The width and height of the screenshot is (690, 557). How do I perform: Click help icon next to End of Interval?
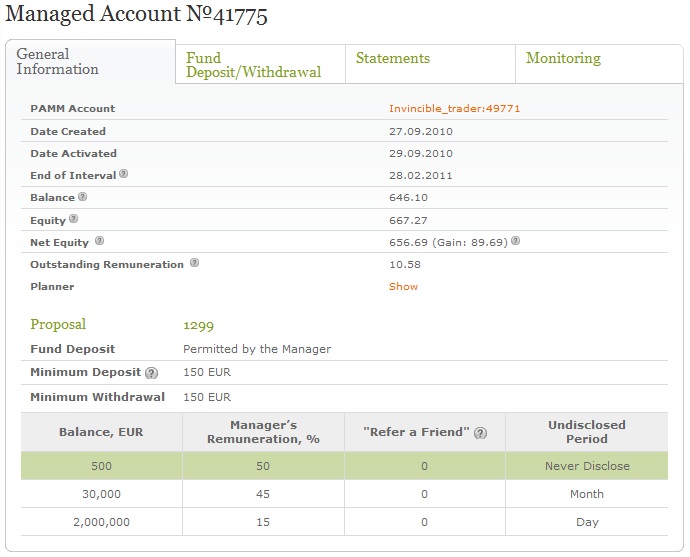coord(123,174)
